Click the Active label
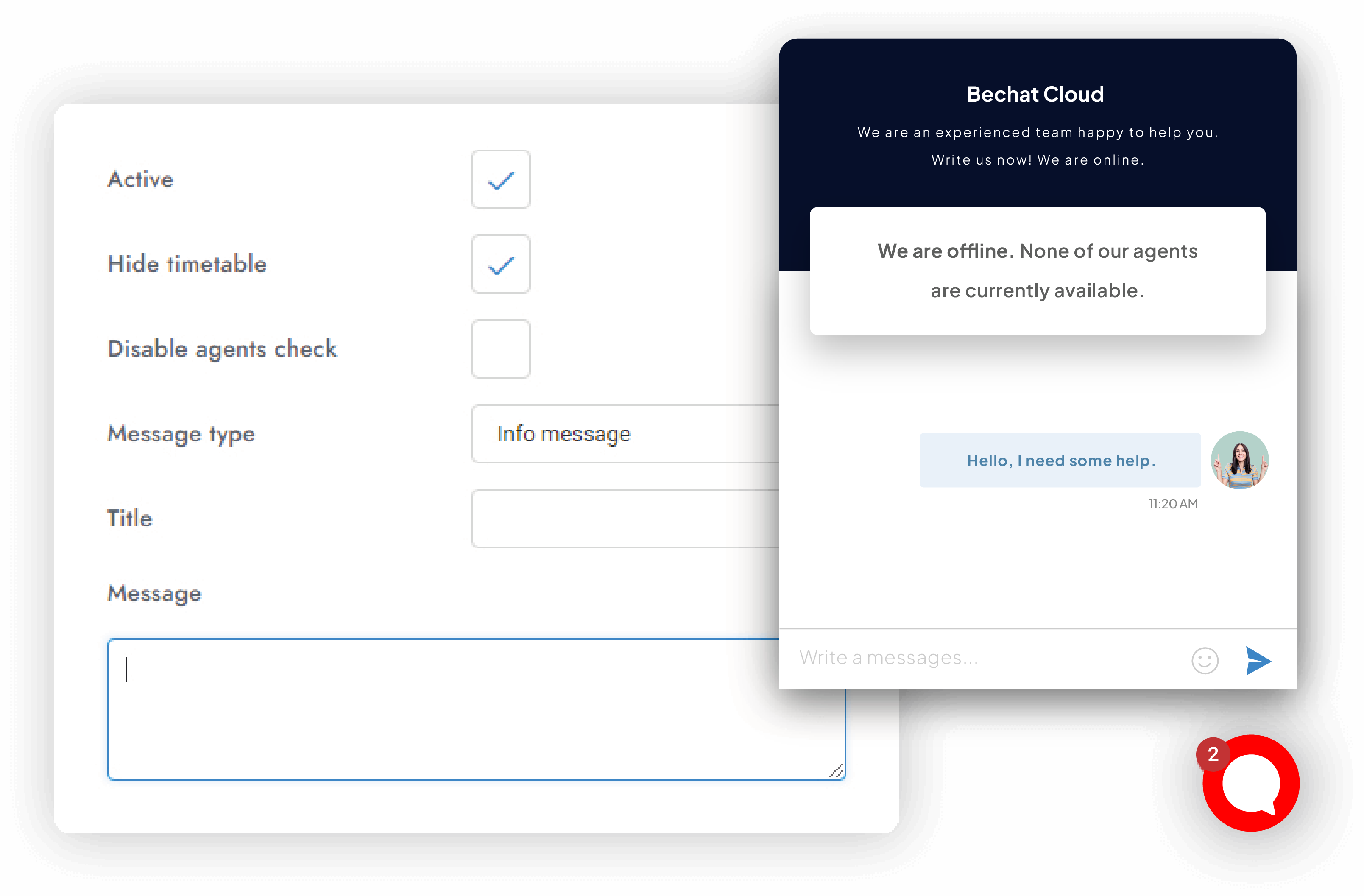Viewport: 1364px width, 896px height. point(140,179)
